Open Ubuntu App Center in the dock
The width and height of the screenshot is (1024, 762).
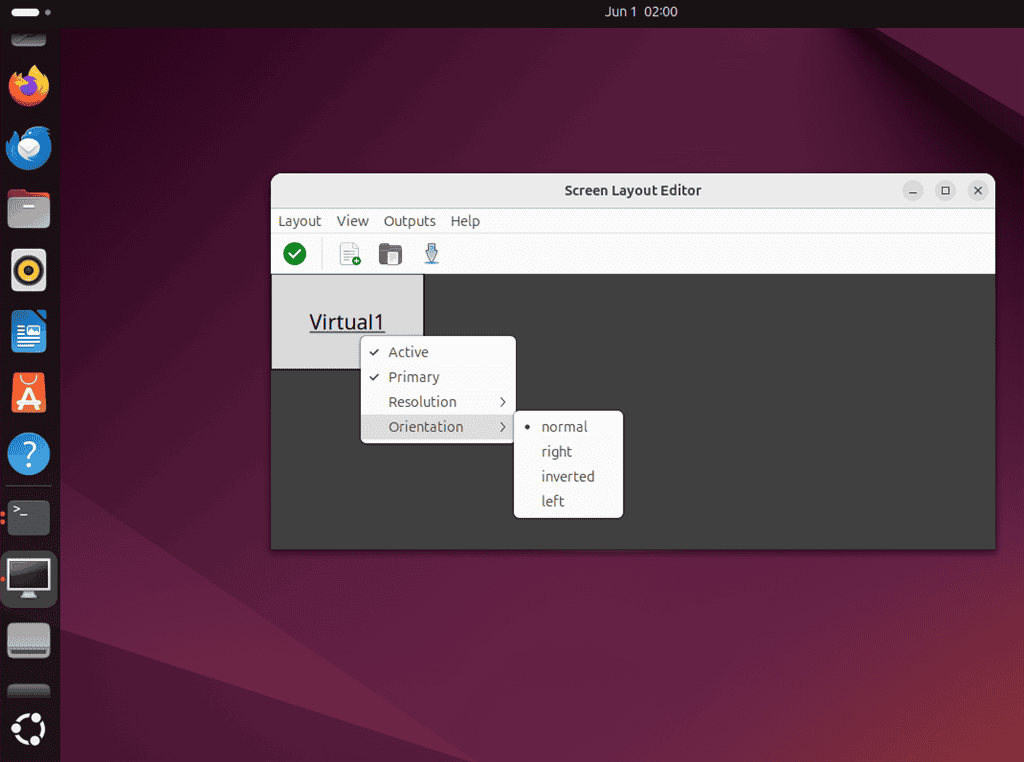(x=29, y=392)
